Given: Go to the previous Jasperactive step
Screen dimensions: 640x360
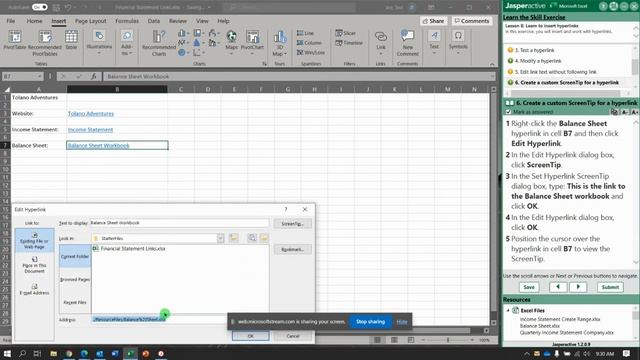Looking at the screenshot, I should coord(558,287).
